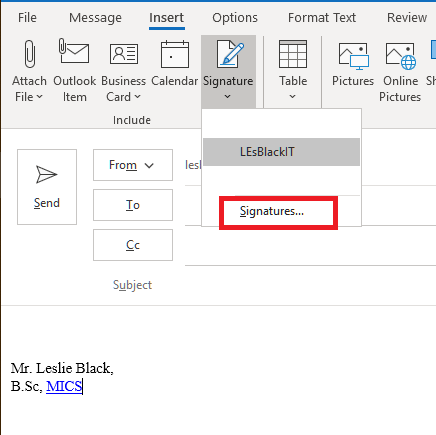This screenshot has height=435, width=436.
Task: Expand the From dropdown
Action: [x=133, y=165]
